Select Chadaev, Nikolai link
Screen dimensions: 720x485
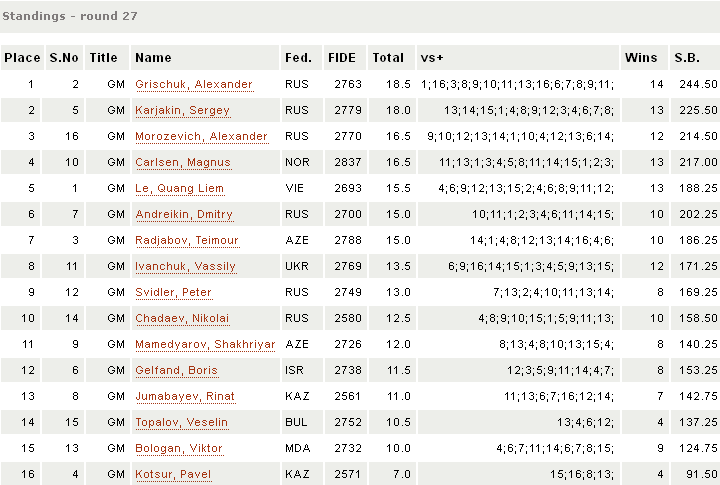point(182,319)
